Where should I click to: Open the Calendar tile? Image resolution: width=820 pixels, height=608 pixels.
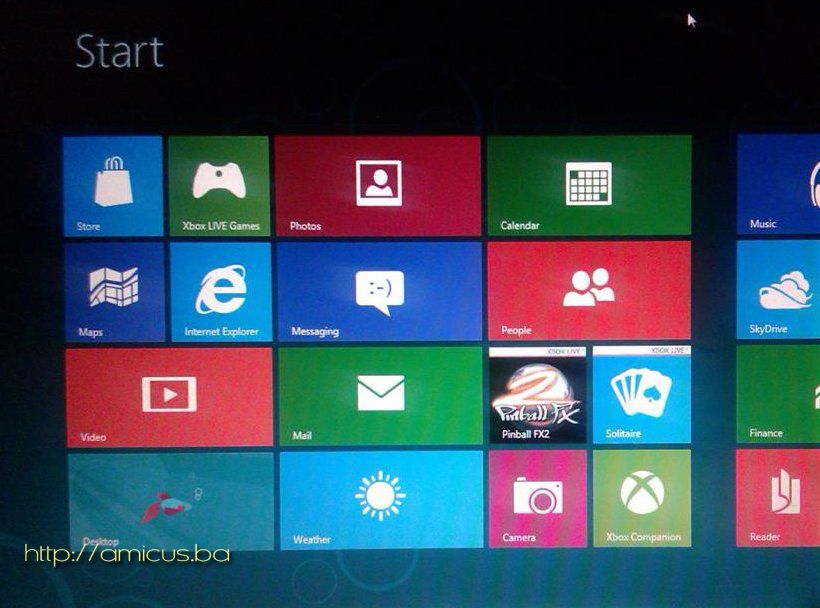[589, 185]
